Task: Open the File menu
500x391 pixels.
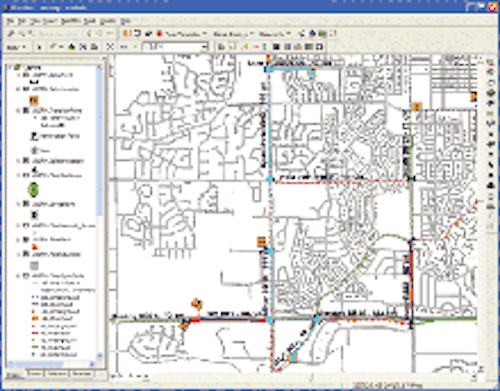Action: click(10, 21)
